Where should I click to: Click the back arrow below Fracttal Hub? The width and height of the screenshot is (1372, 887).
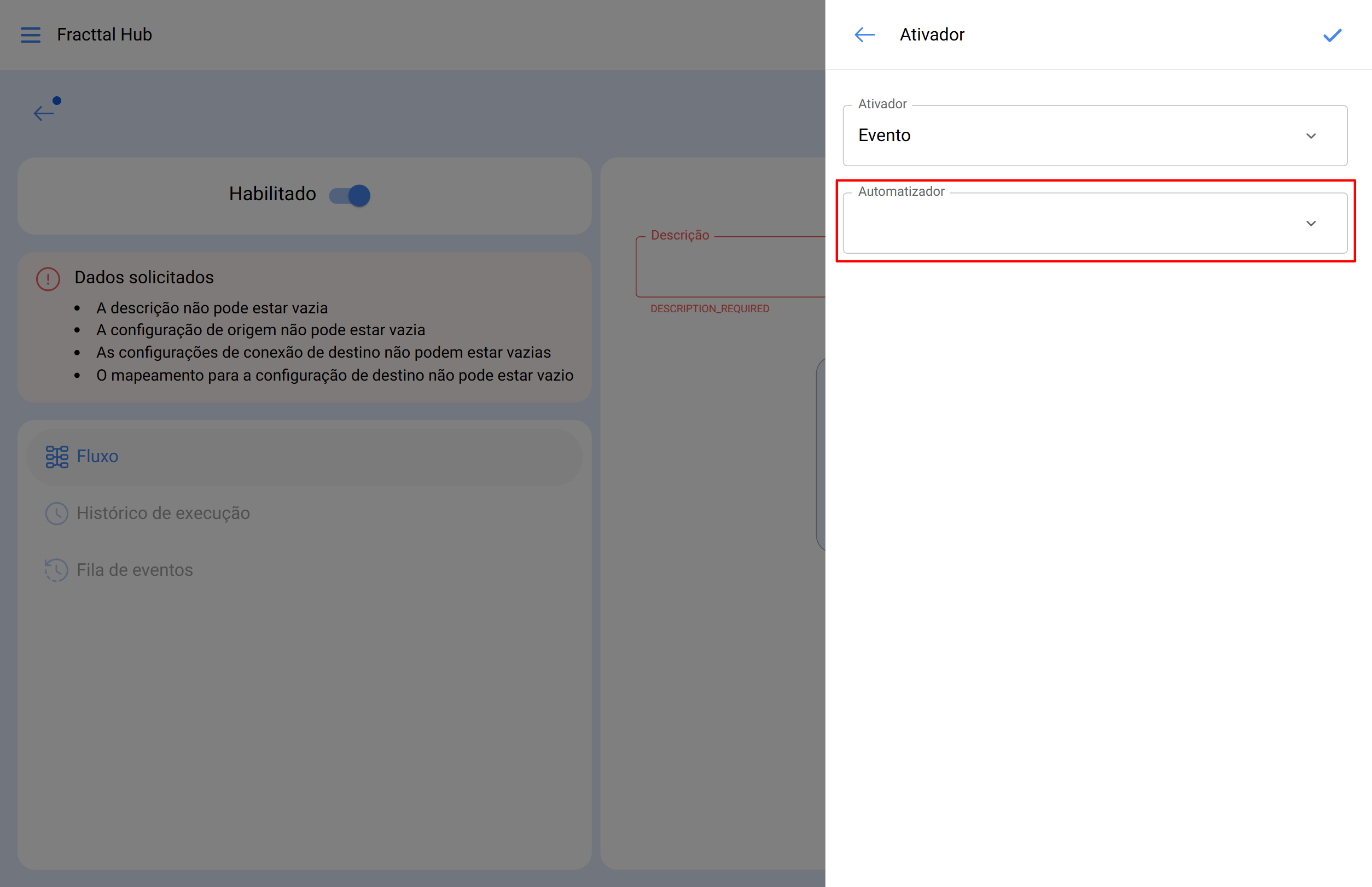pos(43,113)
